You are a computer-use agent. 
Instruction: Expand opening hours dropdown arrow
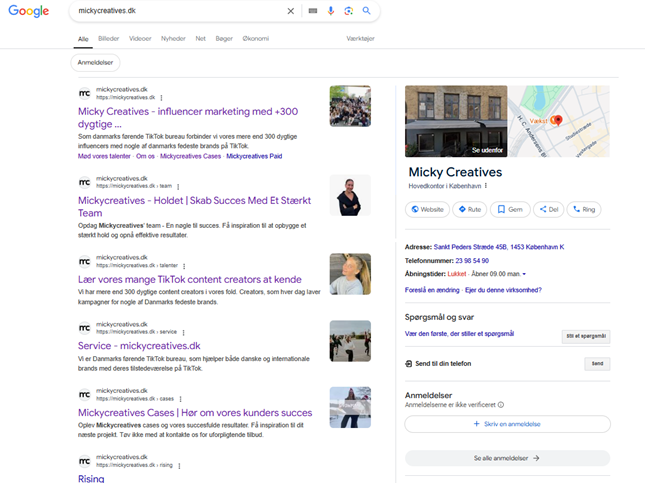(x=524, y=274)
